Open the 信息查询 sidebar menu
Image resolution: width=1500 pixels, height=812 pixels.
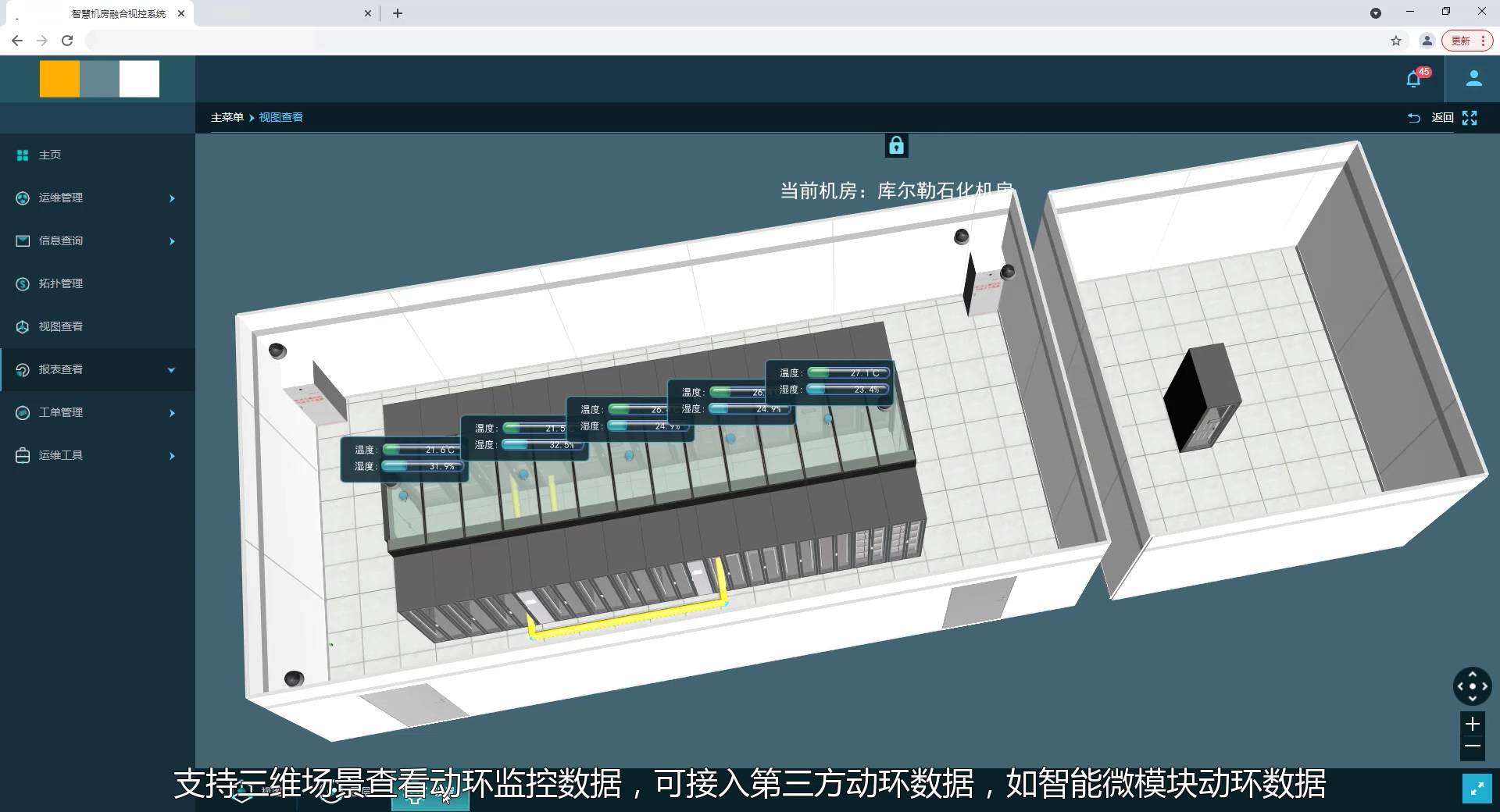click(x=98, y=240)
